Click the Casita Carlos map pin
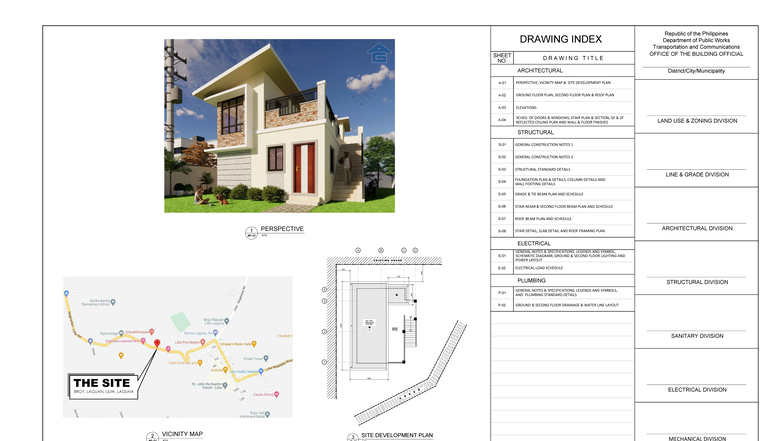Viewport: 784px width, 441px height. point(276,394)
